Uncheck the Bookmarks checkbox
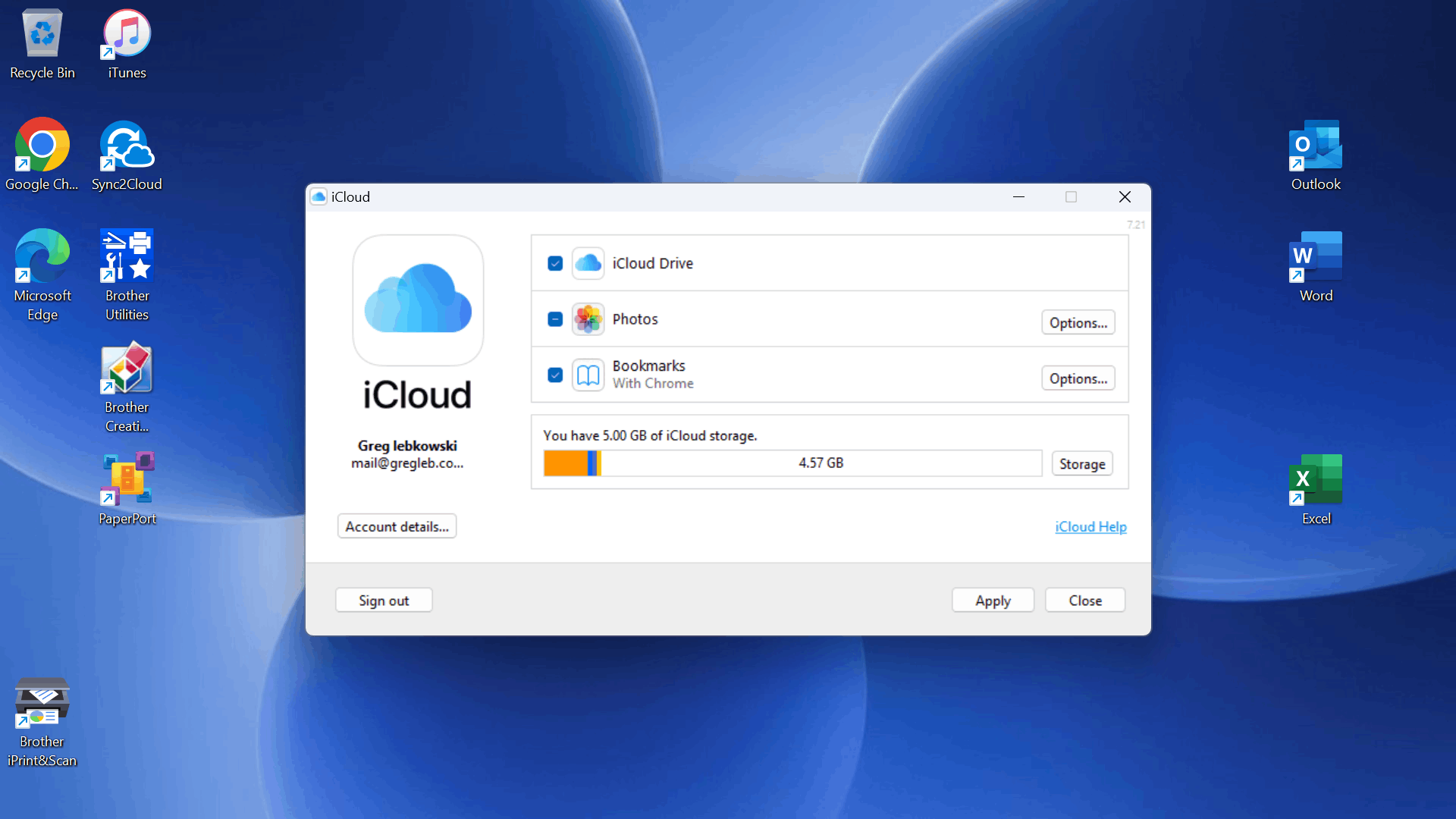 [x=555, y=375]
